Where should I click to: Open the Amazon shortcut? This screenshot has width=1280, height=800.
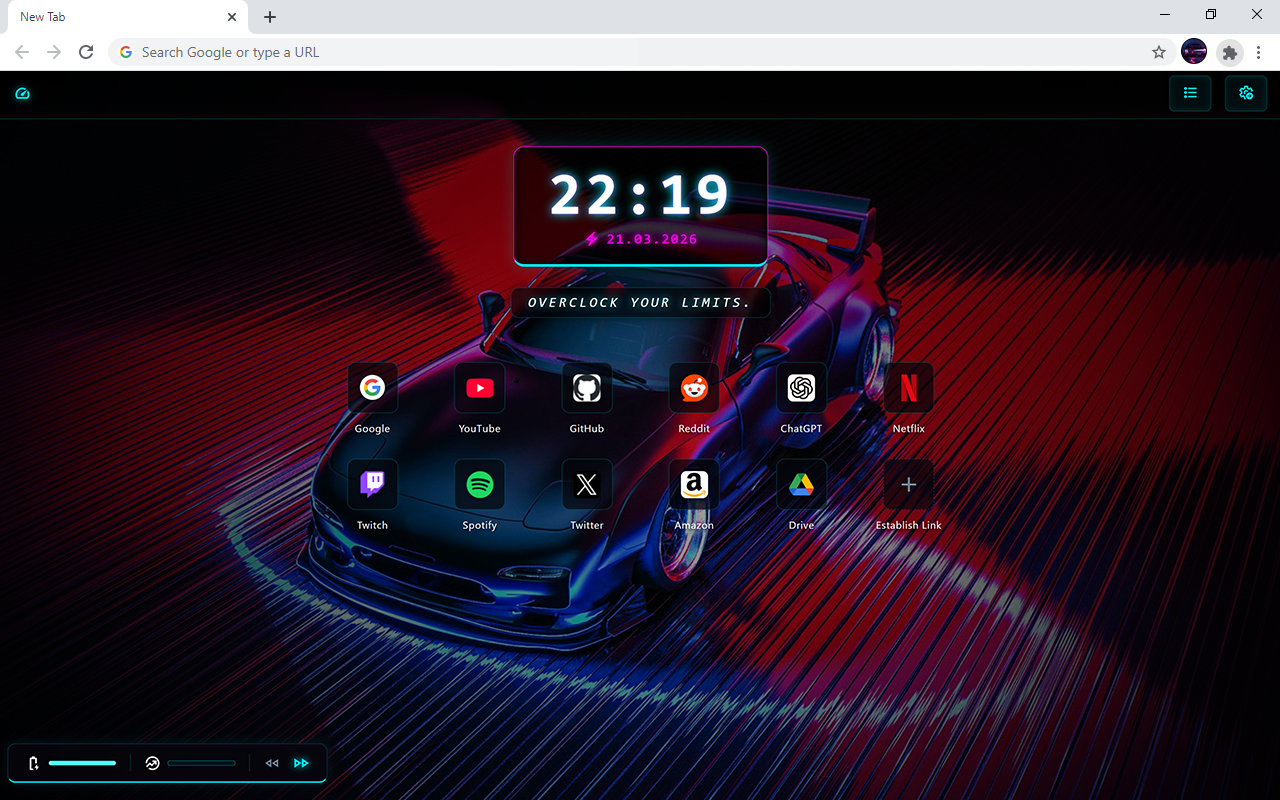[694, 485]
